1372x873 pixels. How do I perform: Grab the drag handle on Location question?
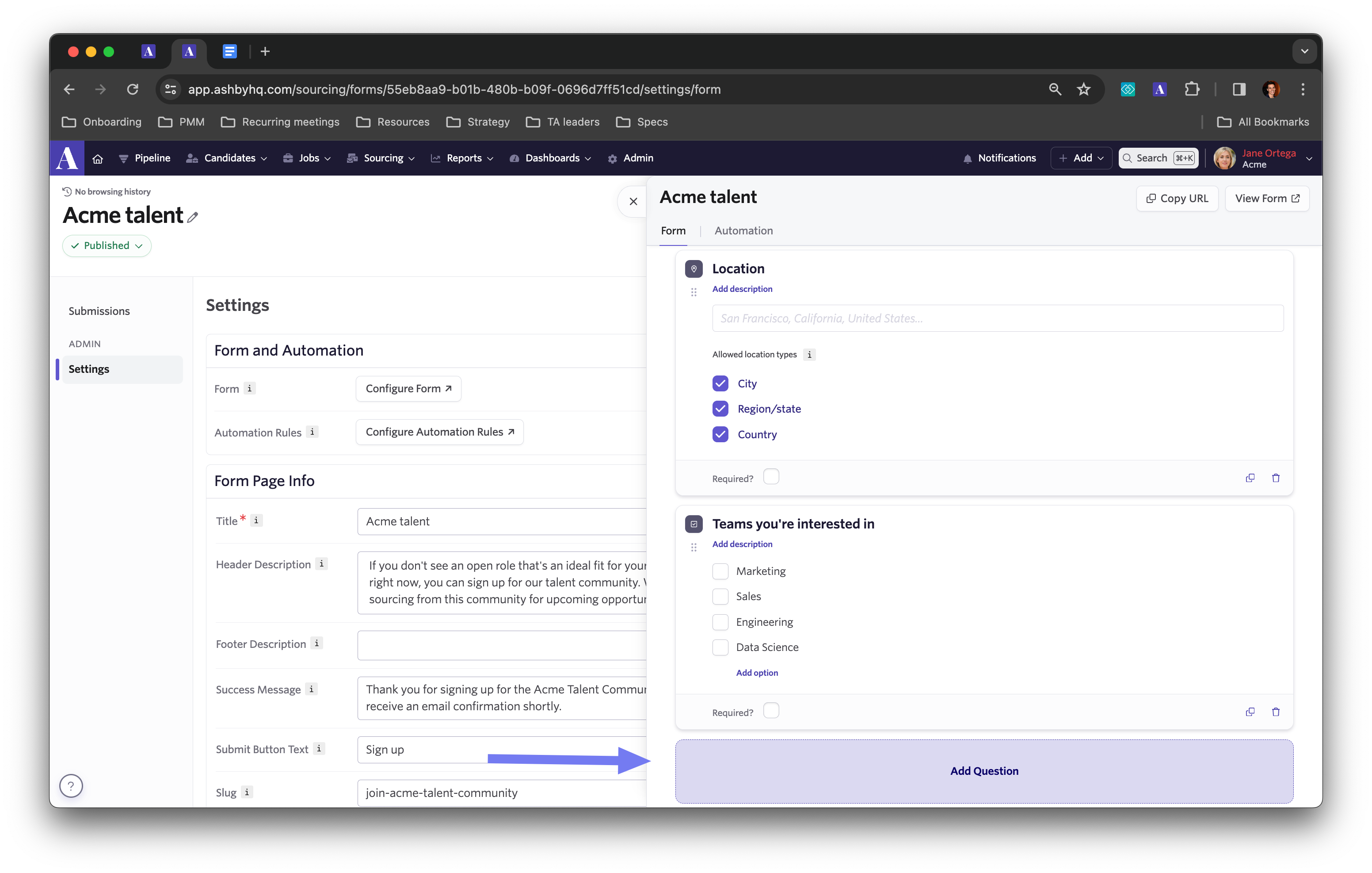click(694, 292)
